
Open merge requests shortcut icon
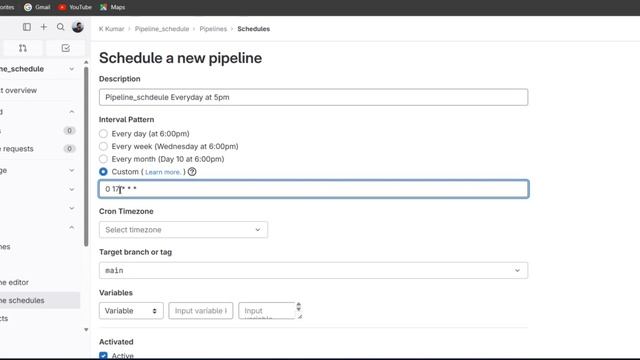[23, 48]
